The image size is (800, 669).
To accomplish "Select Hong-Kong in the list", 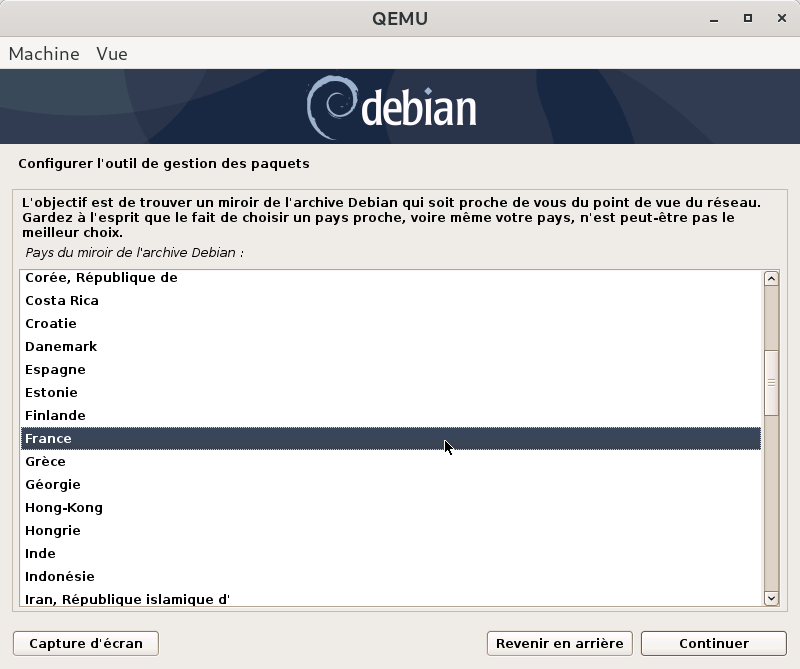I will (64, 508).
